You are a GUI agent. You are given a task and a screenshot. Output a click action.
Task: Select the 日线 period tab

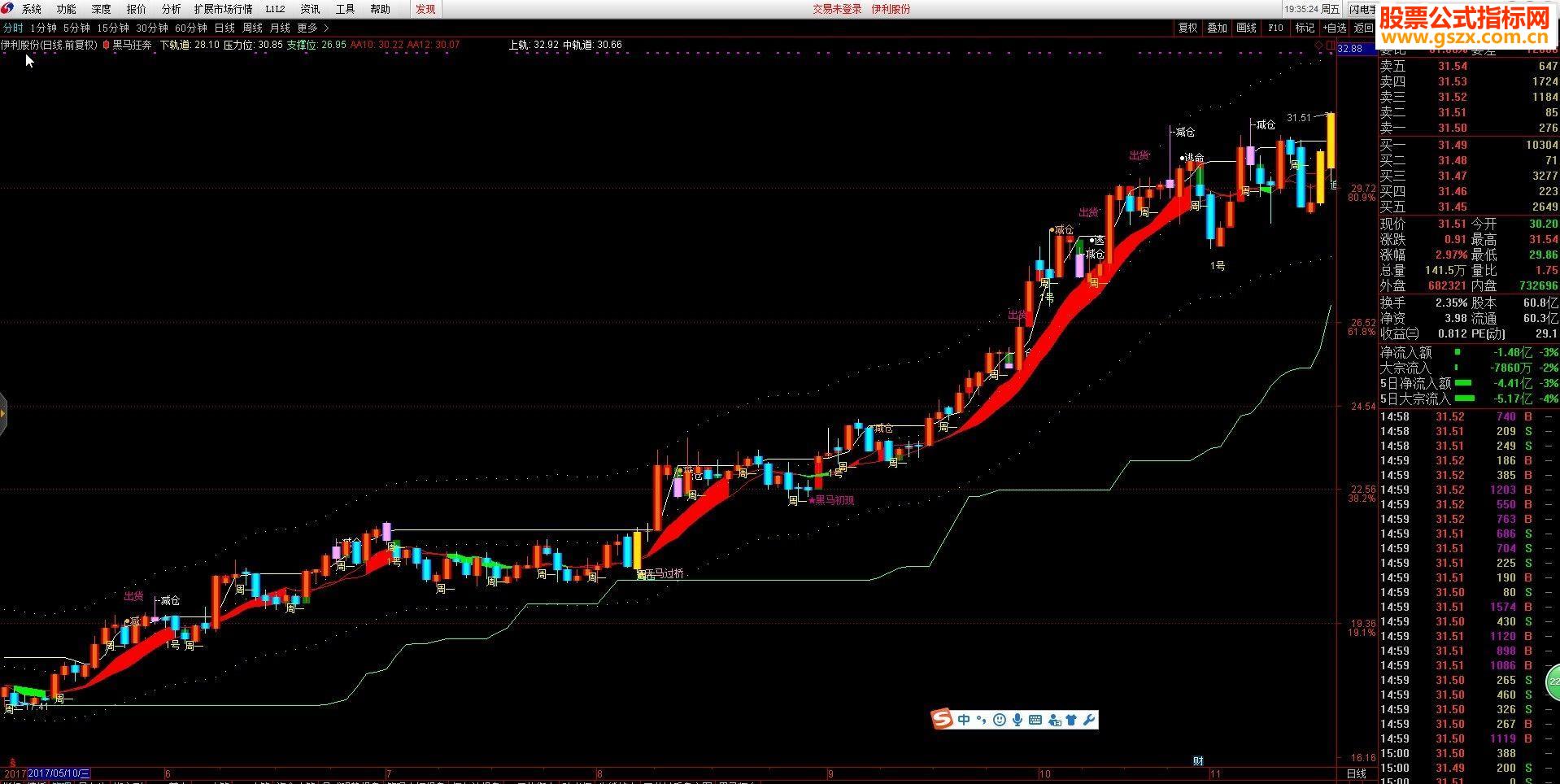coord(224,28)
